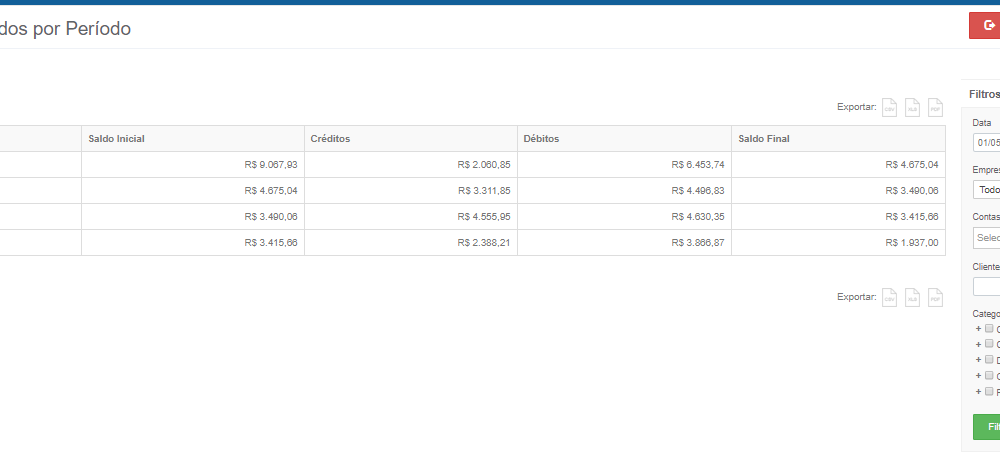This screenshot has height=452, width=1000.
Task: Open the Empresa dropdown showing Todos
Action: click(x=986, y=189)
